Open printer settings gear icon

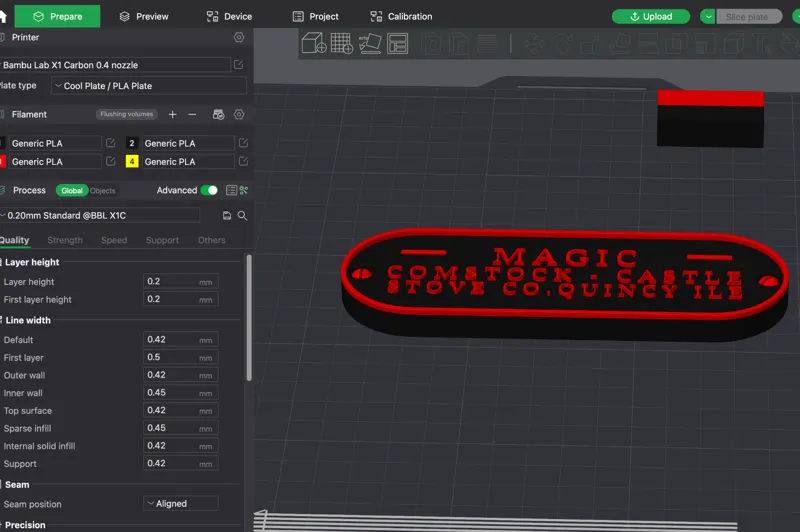tap(239, 37)
